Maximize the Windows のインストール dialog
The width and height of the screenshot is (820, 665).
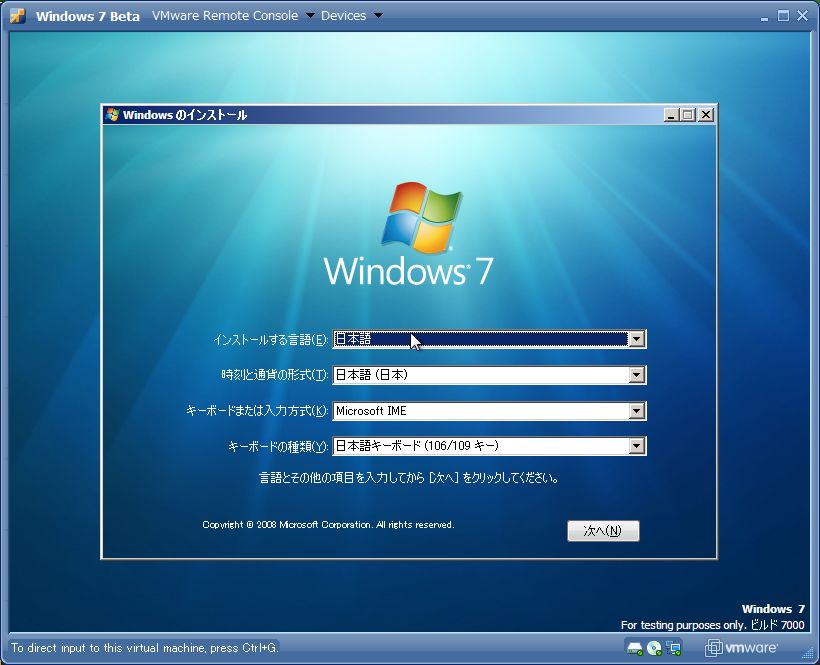[x=688, y=114]
